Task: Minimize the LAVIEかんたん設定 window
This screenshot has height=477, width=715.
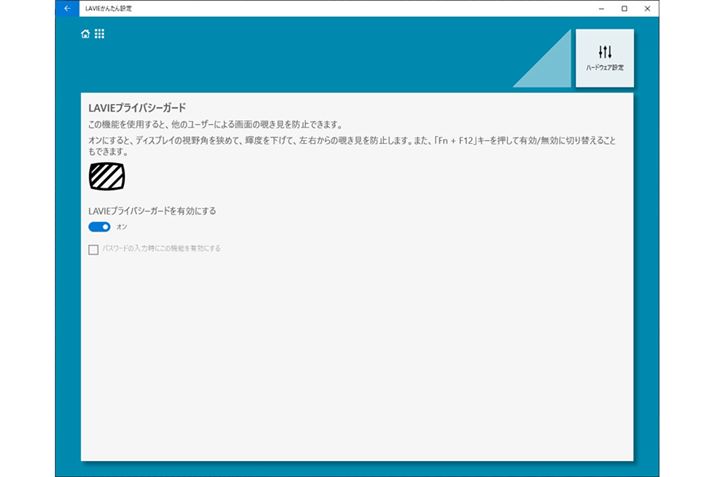Action: (601, 9)
